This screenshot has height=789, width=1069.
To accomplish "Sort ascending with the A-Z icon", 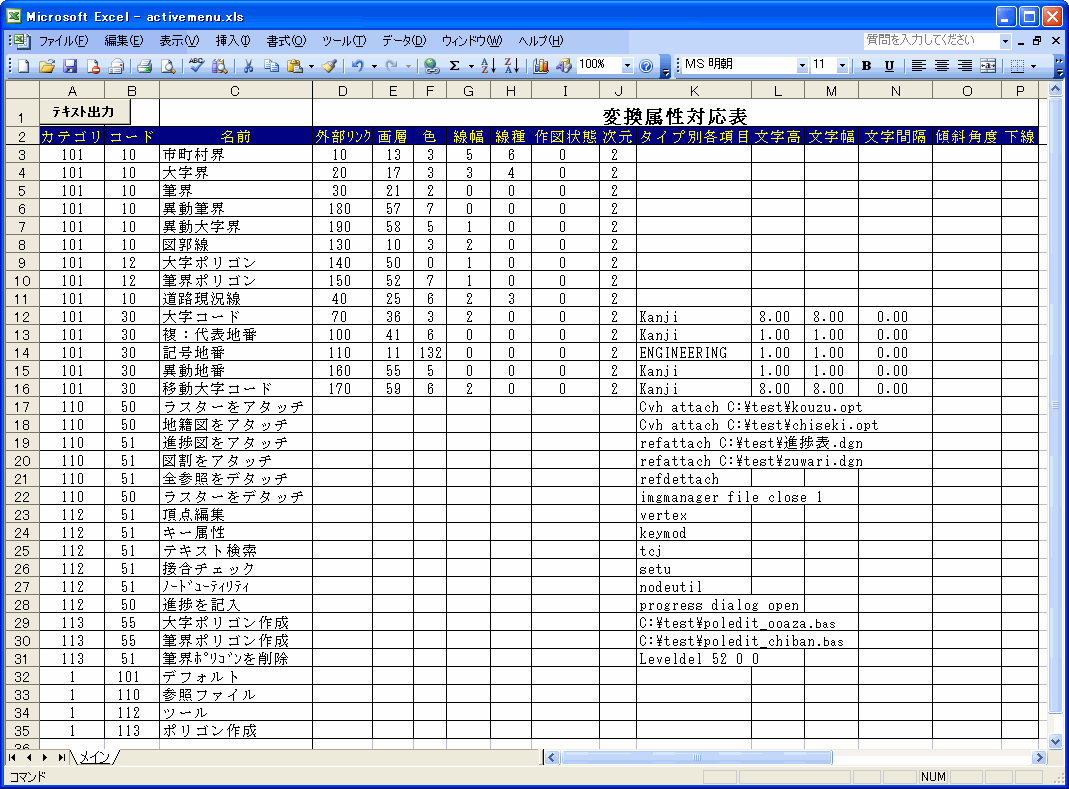I will pos(488,66).
